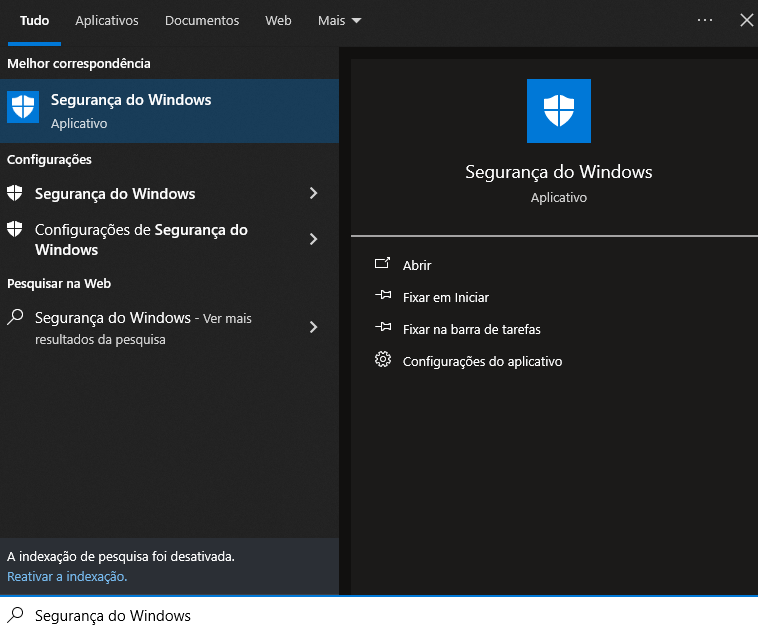This screenshot has height=630, width=758.
Task: Click shield icon beside Segurança do Windows setting
Action: [15, 193]
